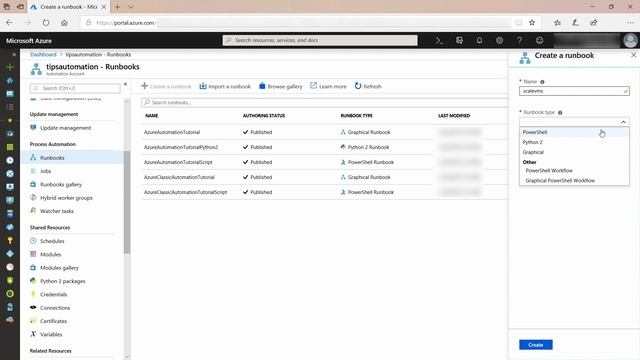
Task: Open the browser more options ellipsis
Action: [630, 23]
